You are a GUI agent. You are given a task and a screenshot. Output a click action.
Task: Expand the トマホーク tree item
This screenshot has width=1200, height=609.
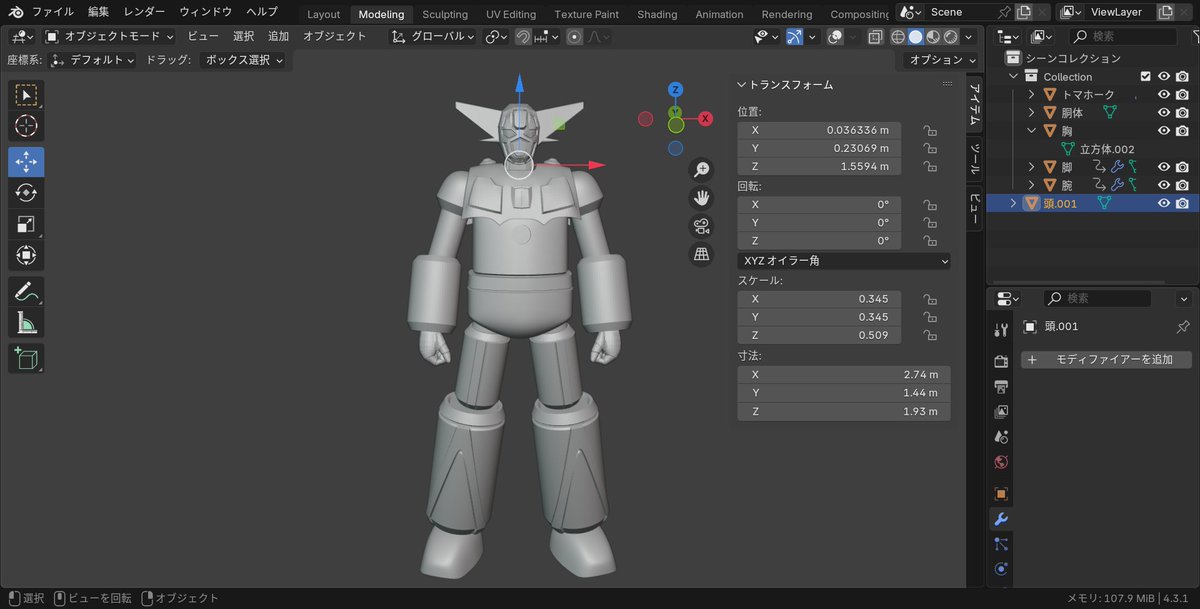(x=1032, y=95)
